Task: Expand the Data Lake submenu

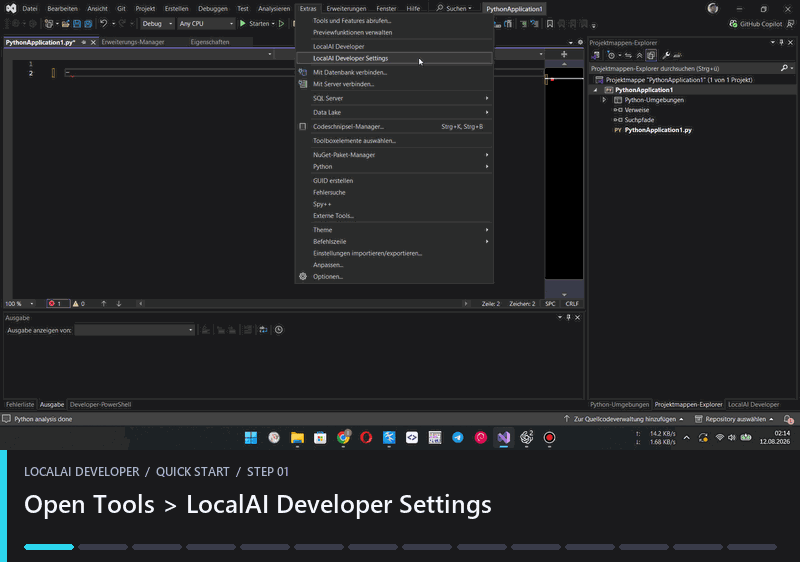Action: (x=394, y=113)
